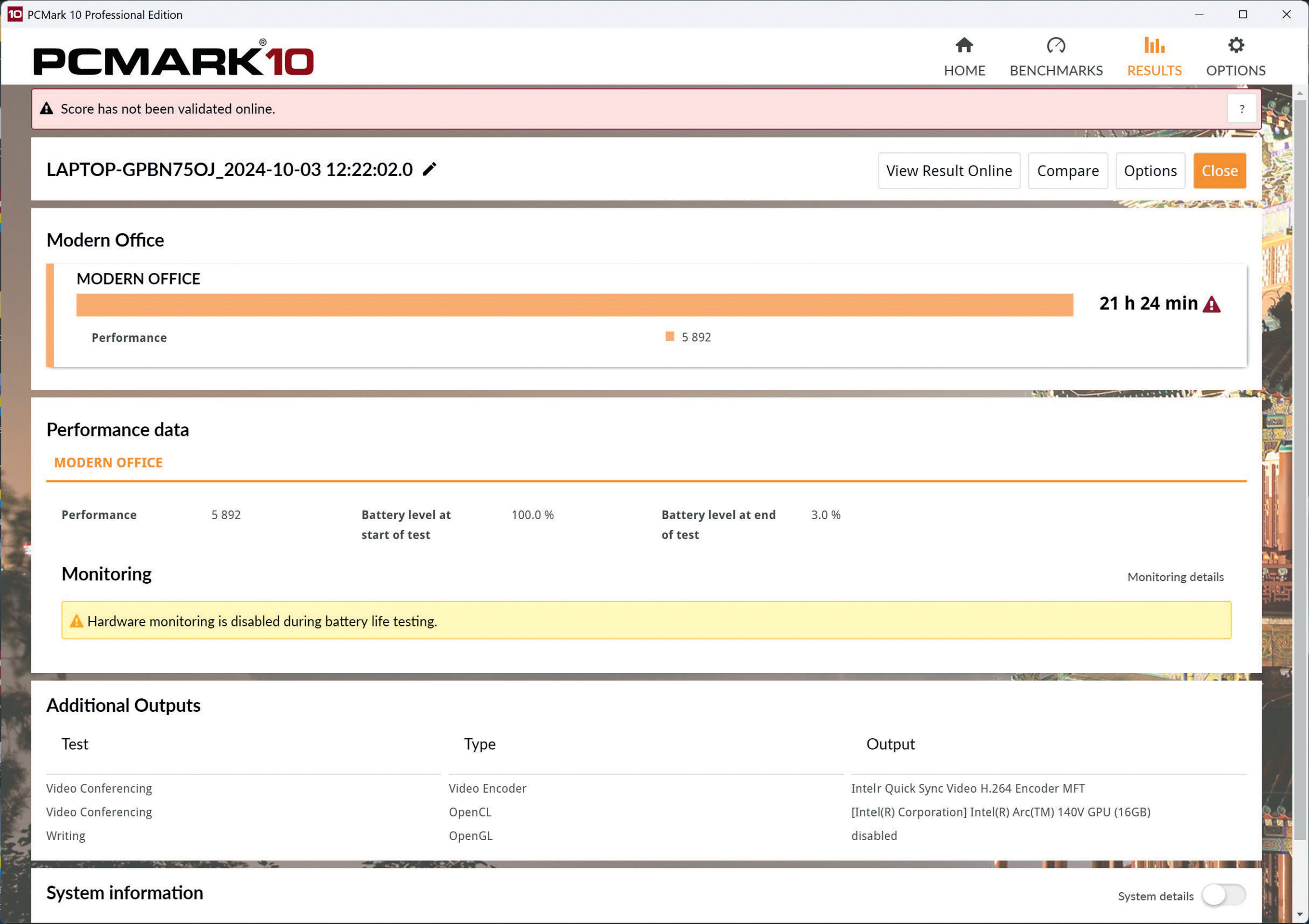This screenshot has height=924, width=1309.
Task: Click the 21 h 24 min battery result
Action: point(1148,303)
